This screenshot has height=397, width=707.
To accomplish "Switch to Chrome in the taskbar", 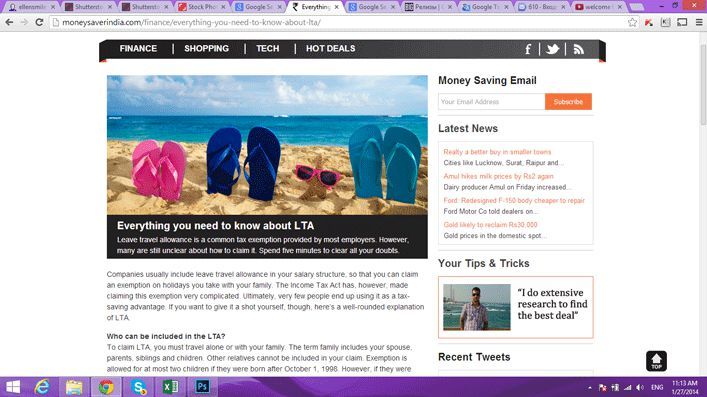I will (x=106, y=387).
